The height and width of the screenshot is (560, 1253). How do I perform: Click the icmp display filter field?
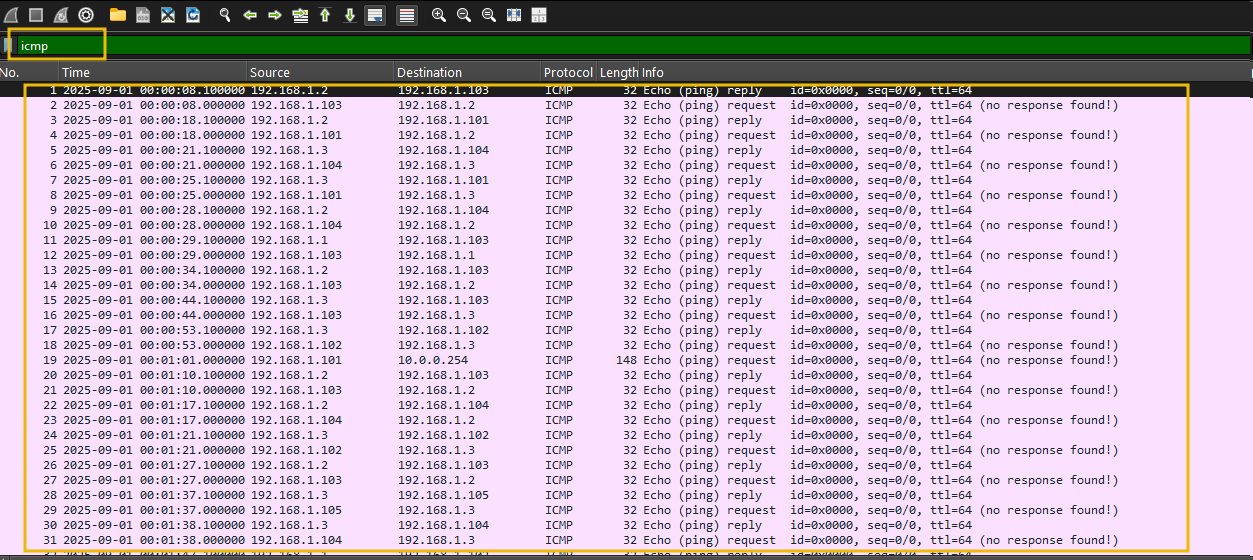point(633,45)
